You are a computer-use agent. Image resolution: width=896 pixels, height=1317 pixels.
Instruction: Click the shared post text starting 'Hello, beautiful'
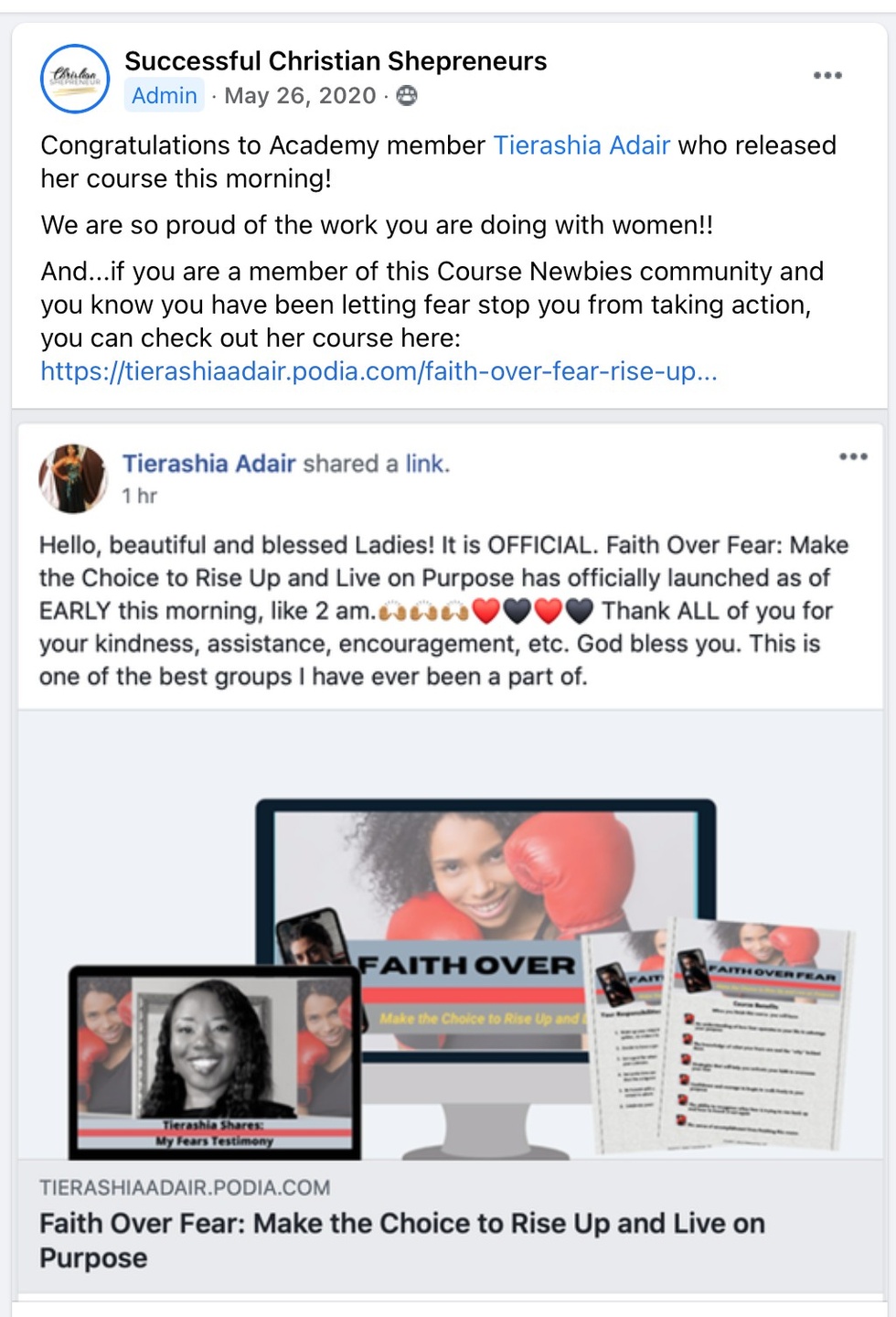(443, 611)
